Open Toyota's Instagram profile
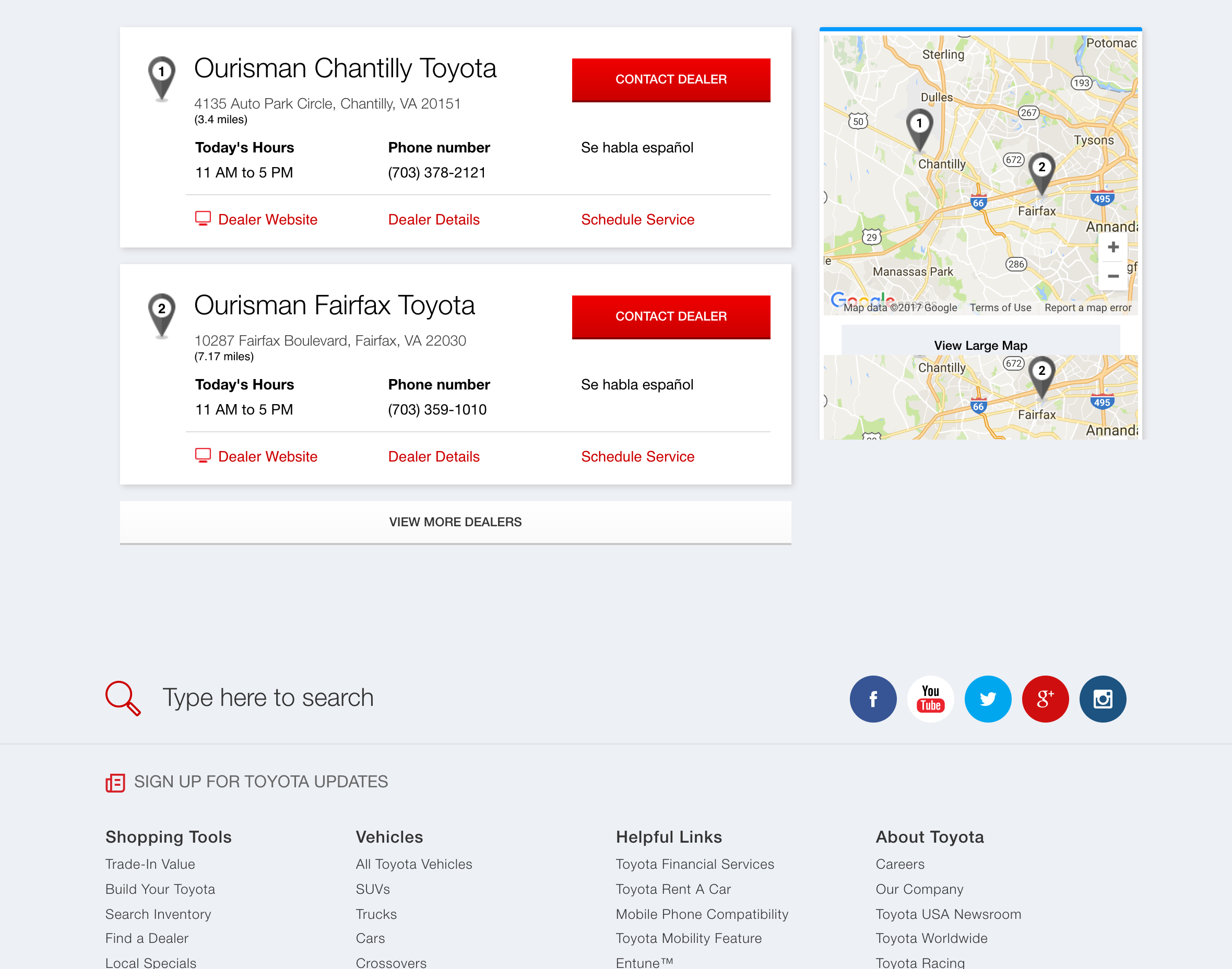Viewport: 1232px width, 969px height. pos(1103,699)
